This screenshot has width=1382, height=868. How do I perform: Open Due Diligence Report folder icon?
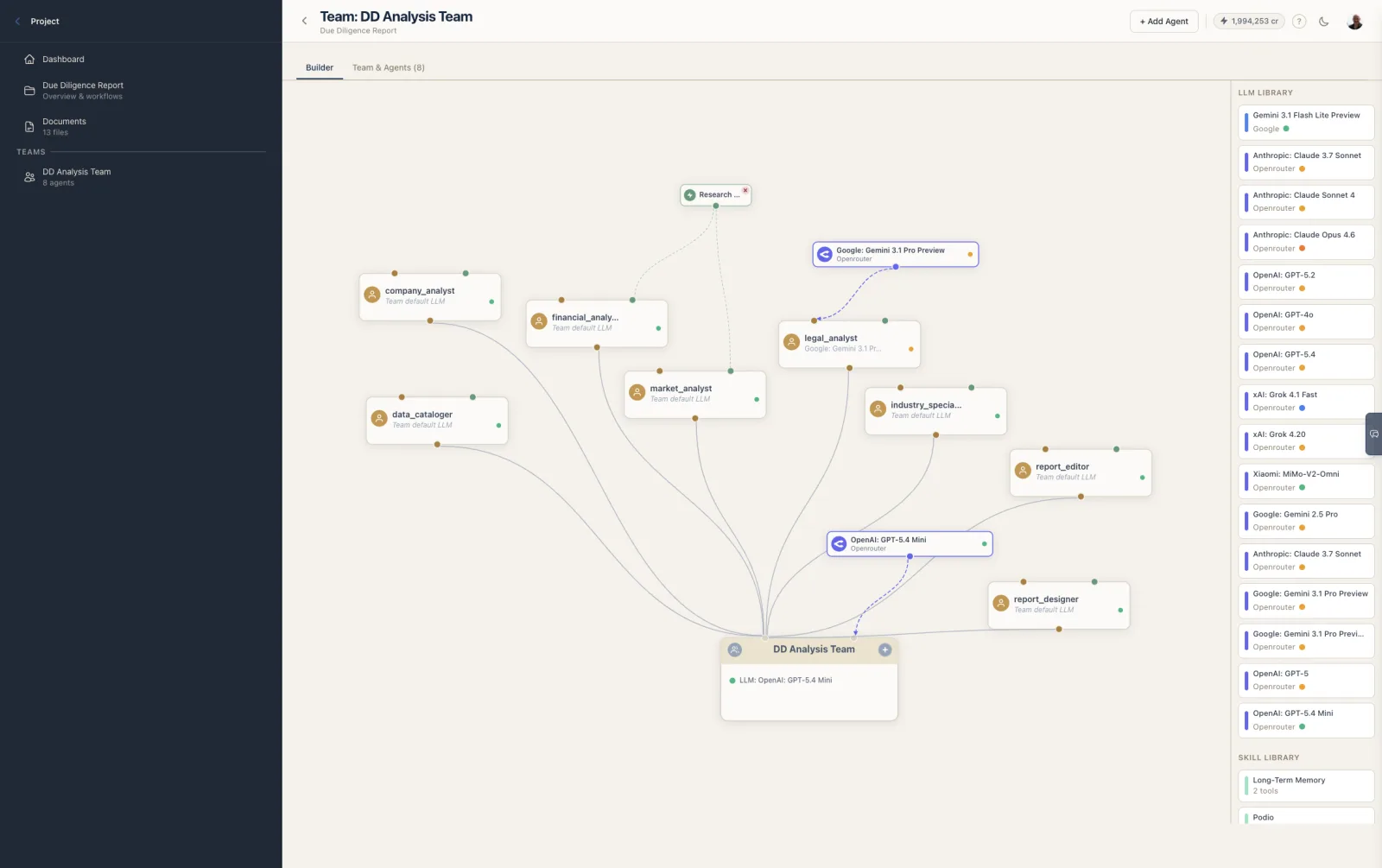29,91
